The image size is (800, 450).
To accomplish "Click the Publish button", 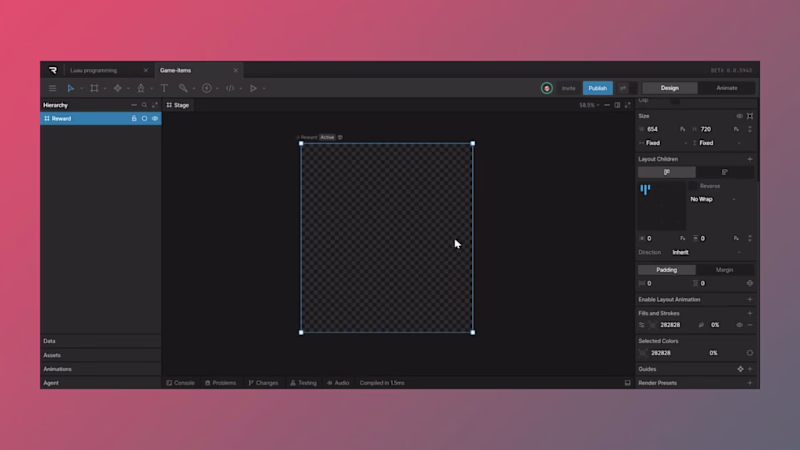I will (x=597, y=88).
